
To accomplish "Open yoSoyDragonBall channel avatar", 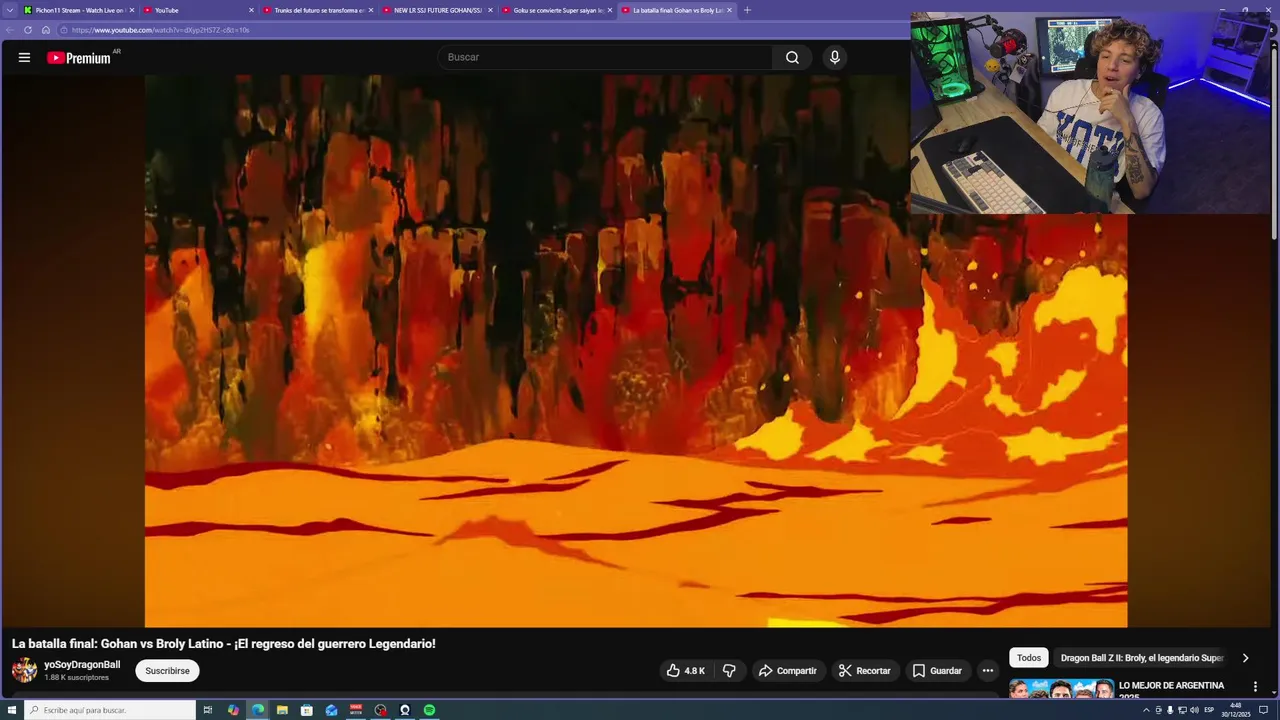I will (24, 670).
